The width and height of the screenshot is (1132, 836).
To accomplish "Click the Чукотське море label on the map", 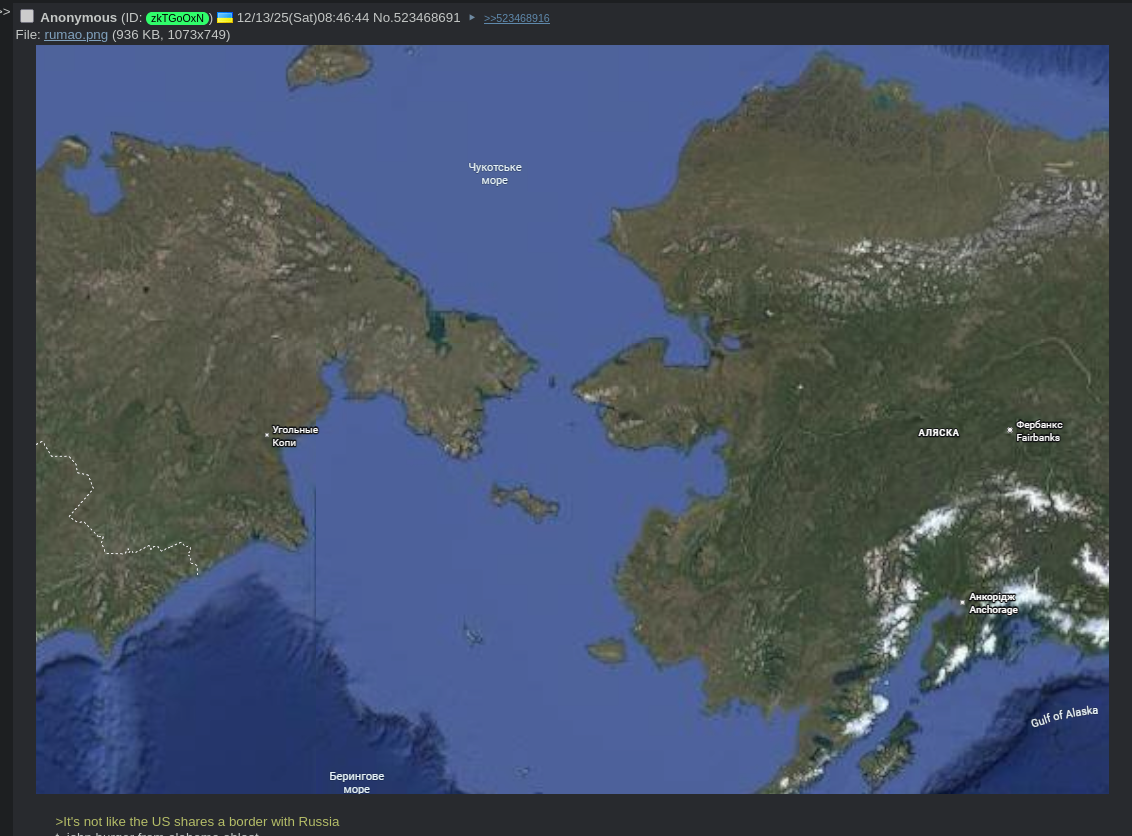I will tap(495, 174).
